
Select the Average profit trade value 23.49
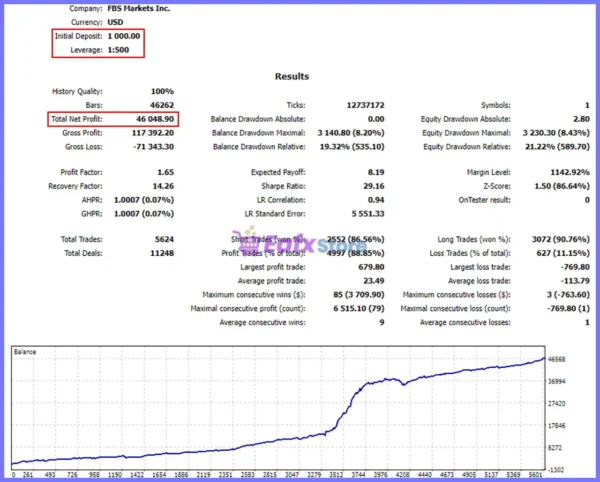tap(373, 280)
